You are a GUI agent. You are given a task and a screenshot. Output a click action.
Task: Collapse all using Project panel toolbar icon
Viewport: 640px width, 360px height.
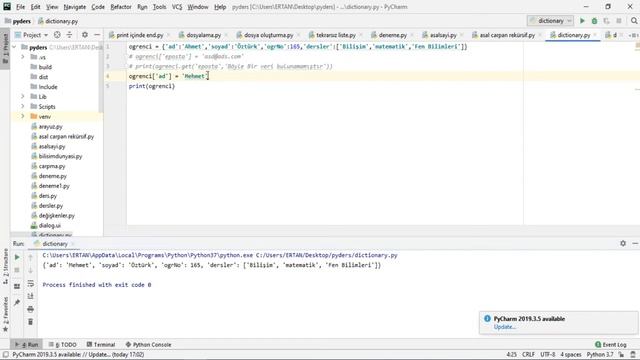click(69, 35)
